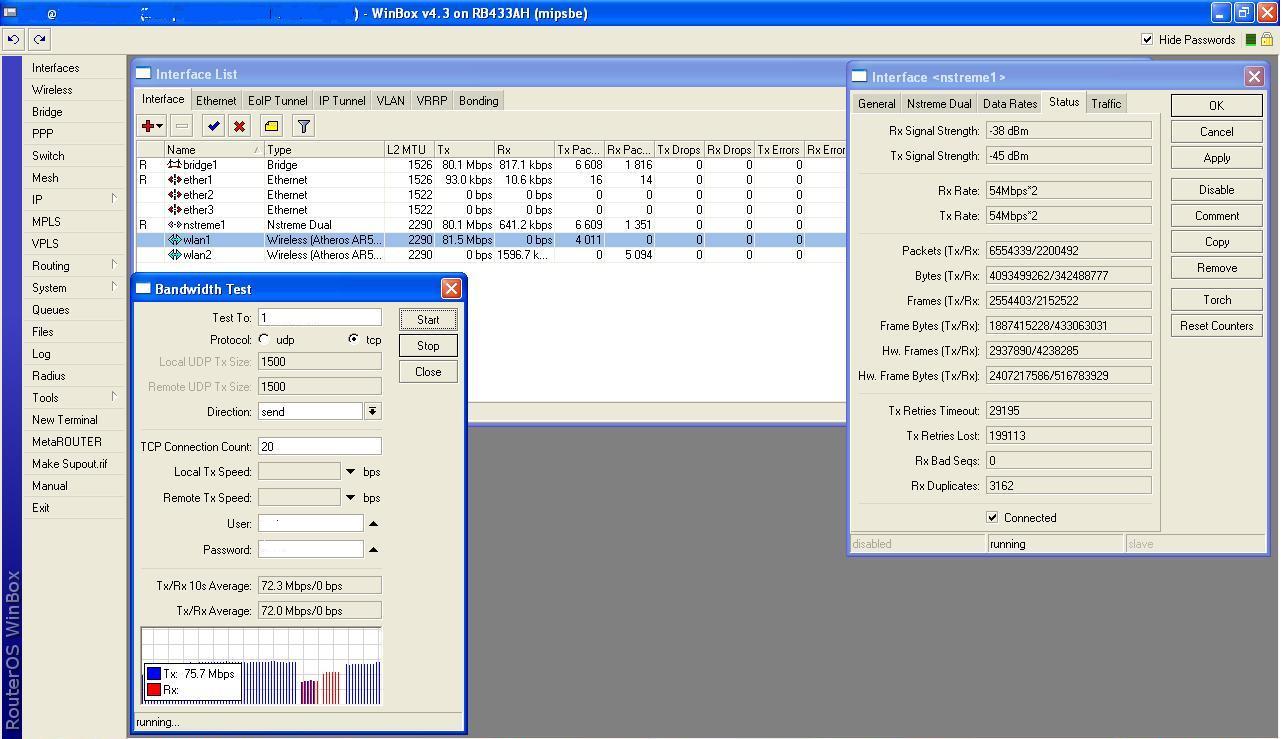
Task: Open the Add interface dropdown arrow
Action: [160, 126]
